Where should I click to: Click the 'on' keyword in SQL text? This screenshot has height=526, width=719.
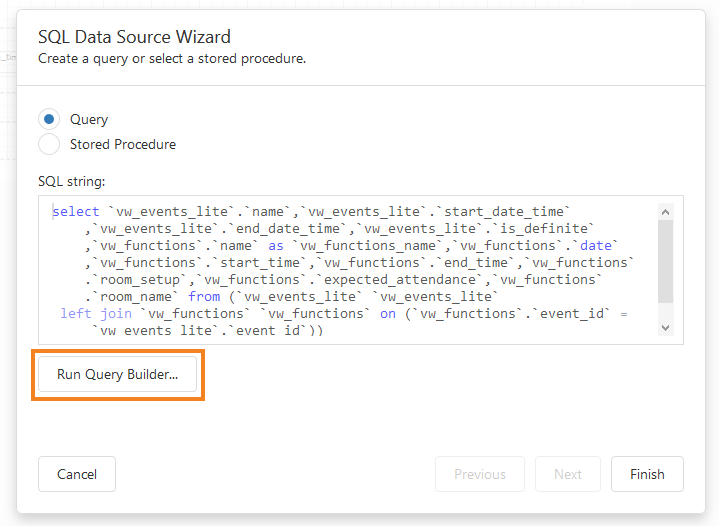[x=387, y=313]
